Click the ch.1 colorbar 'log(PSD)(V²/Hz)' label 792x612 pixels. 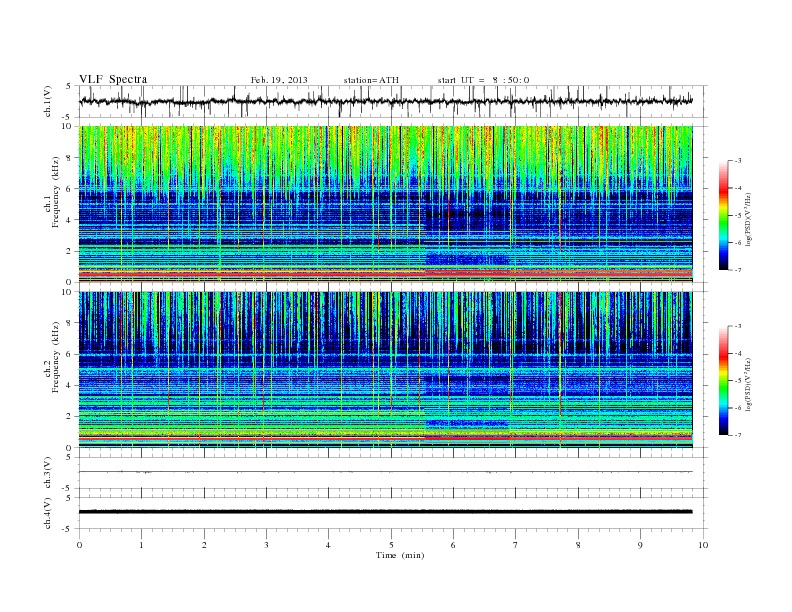point(748,218)
